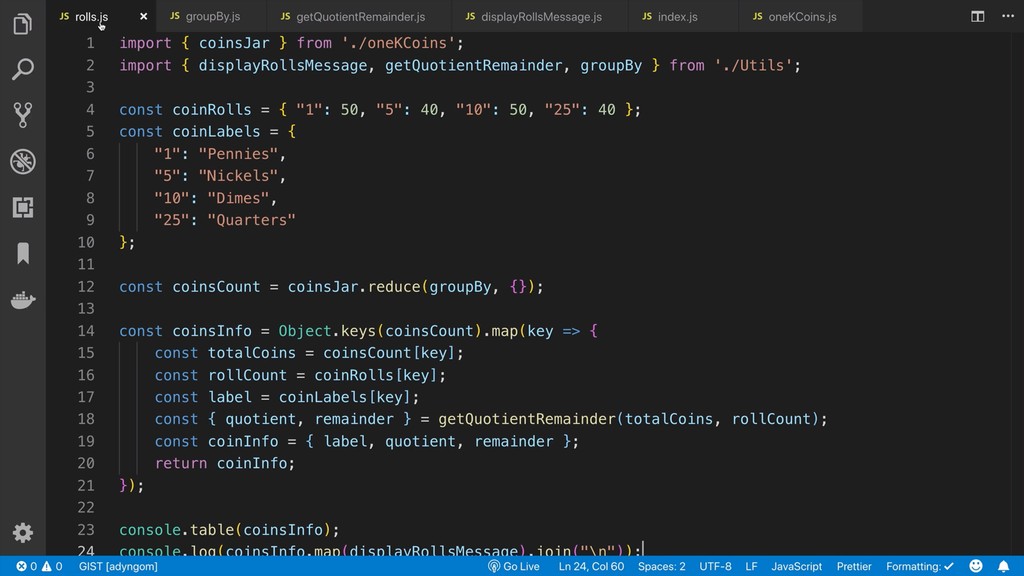This screenshot has width=1024, height=576.
Task: Open feedback smiley icon
Action: pyautogui.click(x=976, y=566)
